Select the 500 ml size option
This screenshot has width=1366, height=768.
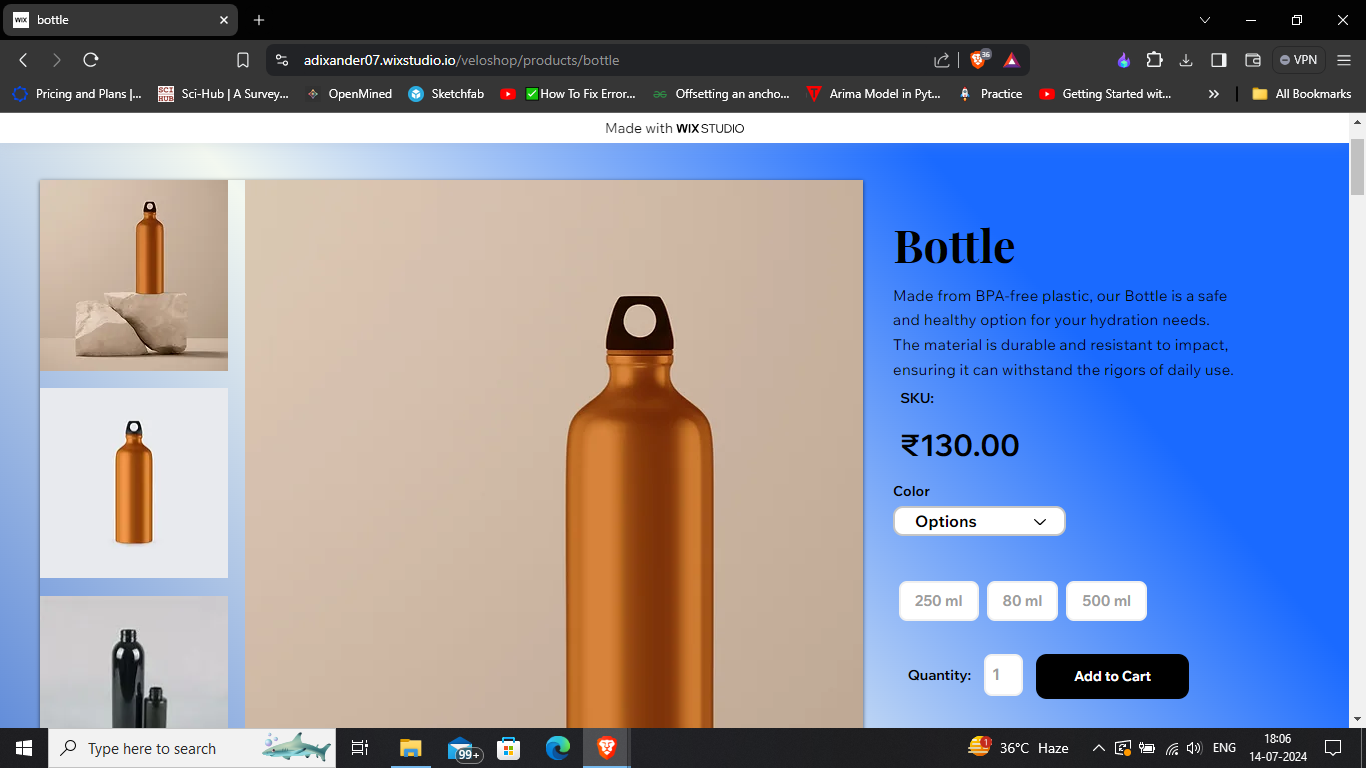pos(1106,600)
